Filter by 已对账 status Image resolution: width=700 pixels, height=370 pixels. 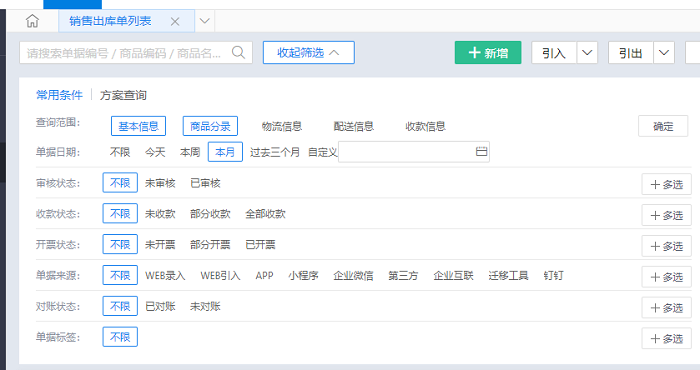coord(160,306)
